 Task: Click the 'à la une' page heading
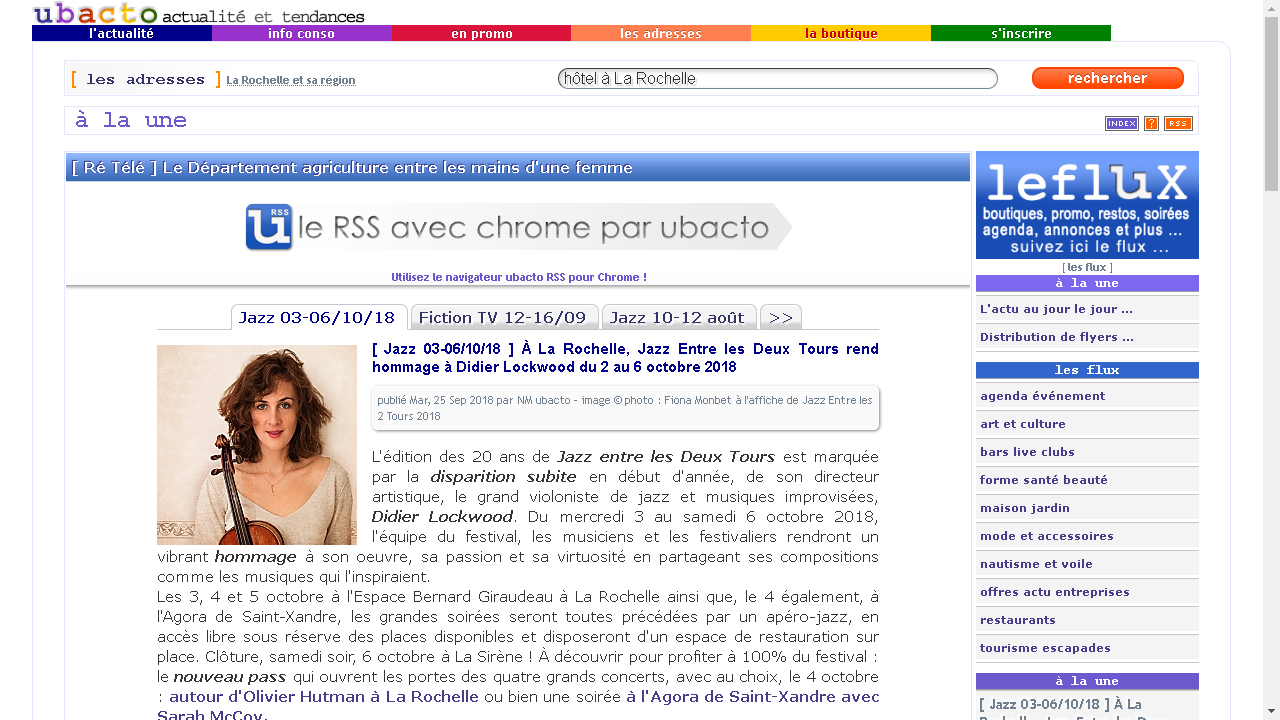pyautogui.click(x=131, y=120)
